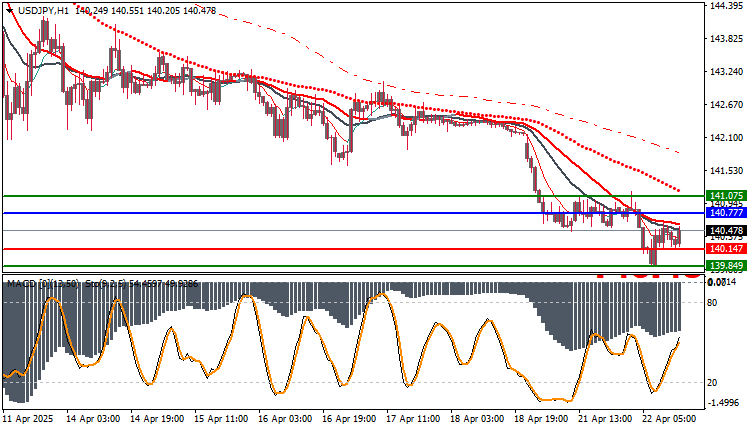The height and width of the screenshot is (430, 750).
Task: Click the Sto(9,3,5) indicator values label
Action: pyautogui.click(x=142, y=284)
